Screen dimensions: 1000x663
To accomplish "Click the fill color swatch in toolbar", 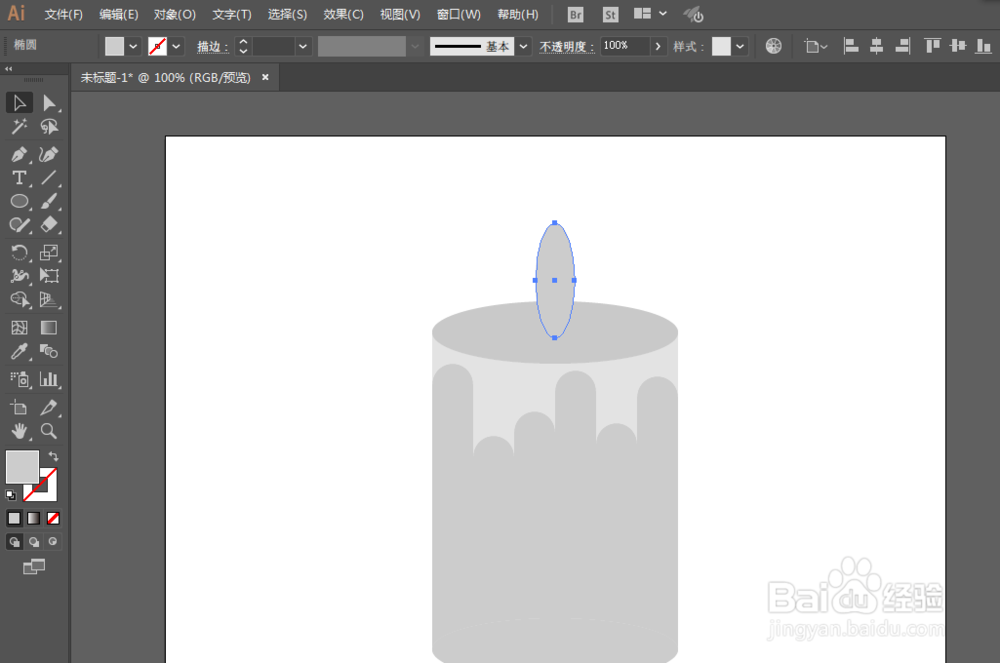I will 22,465.
